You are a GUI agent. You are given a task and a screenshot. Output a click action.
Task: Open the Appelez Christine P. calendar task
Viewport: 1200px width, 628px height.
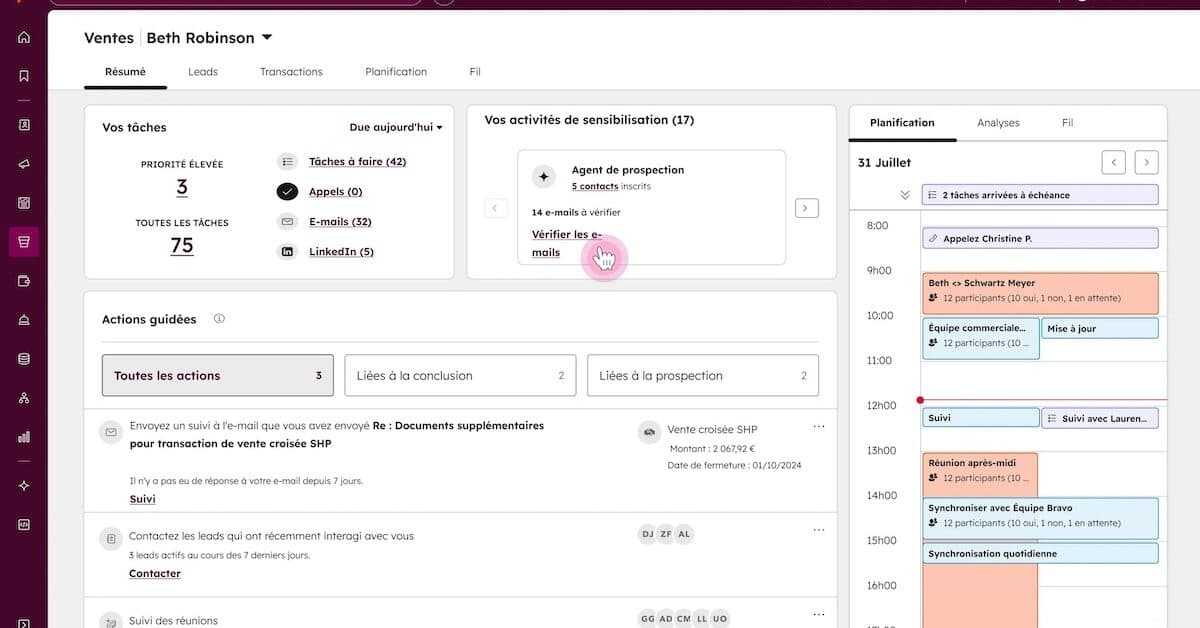1040,239
